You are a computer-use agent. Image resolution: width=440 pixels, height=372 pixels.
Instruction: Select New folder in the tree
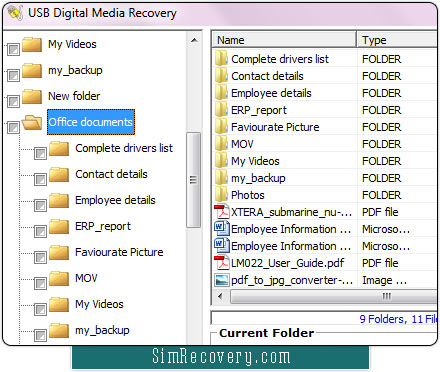74,96
